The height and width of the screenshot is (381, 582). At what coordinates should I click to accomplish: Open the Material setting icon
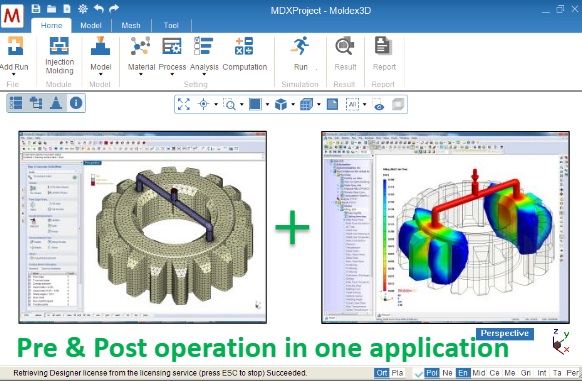coord(140,46)
